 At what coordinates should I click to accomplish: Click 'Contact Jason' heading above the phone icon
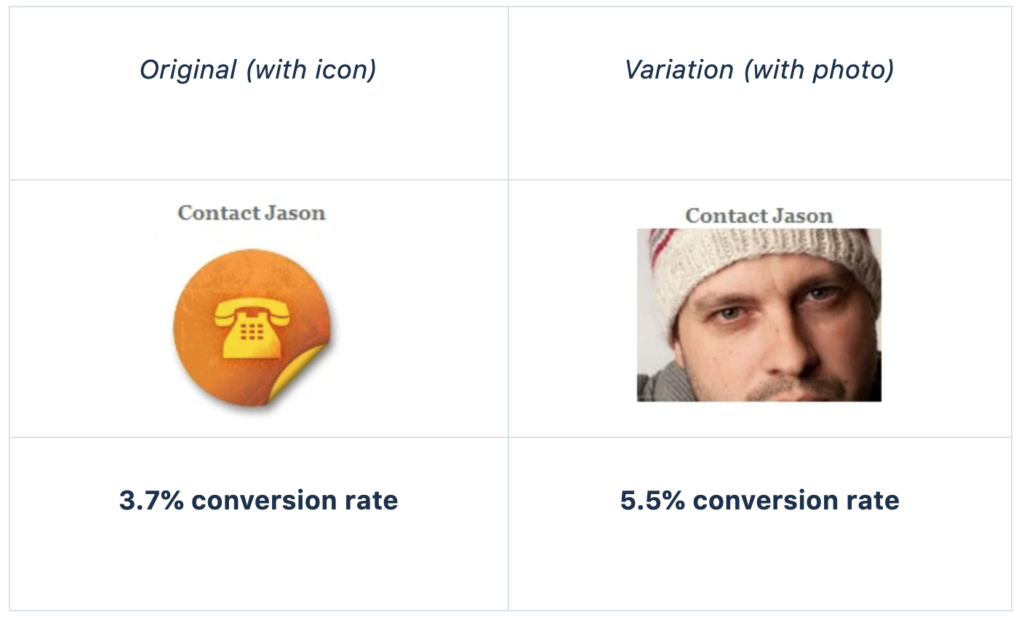point(251,213)
